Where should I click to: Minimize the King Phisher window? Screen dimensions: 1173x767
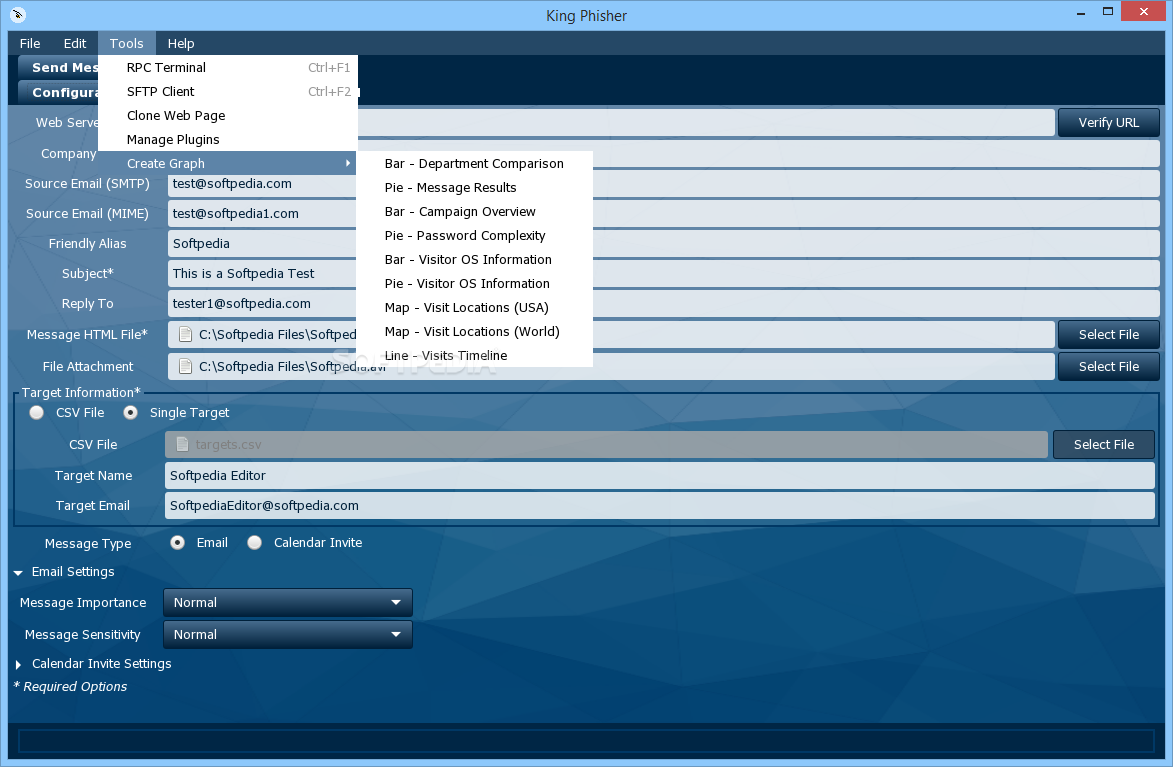point(1081,13)
